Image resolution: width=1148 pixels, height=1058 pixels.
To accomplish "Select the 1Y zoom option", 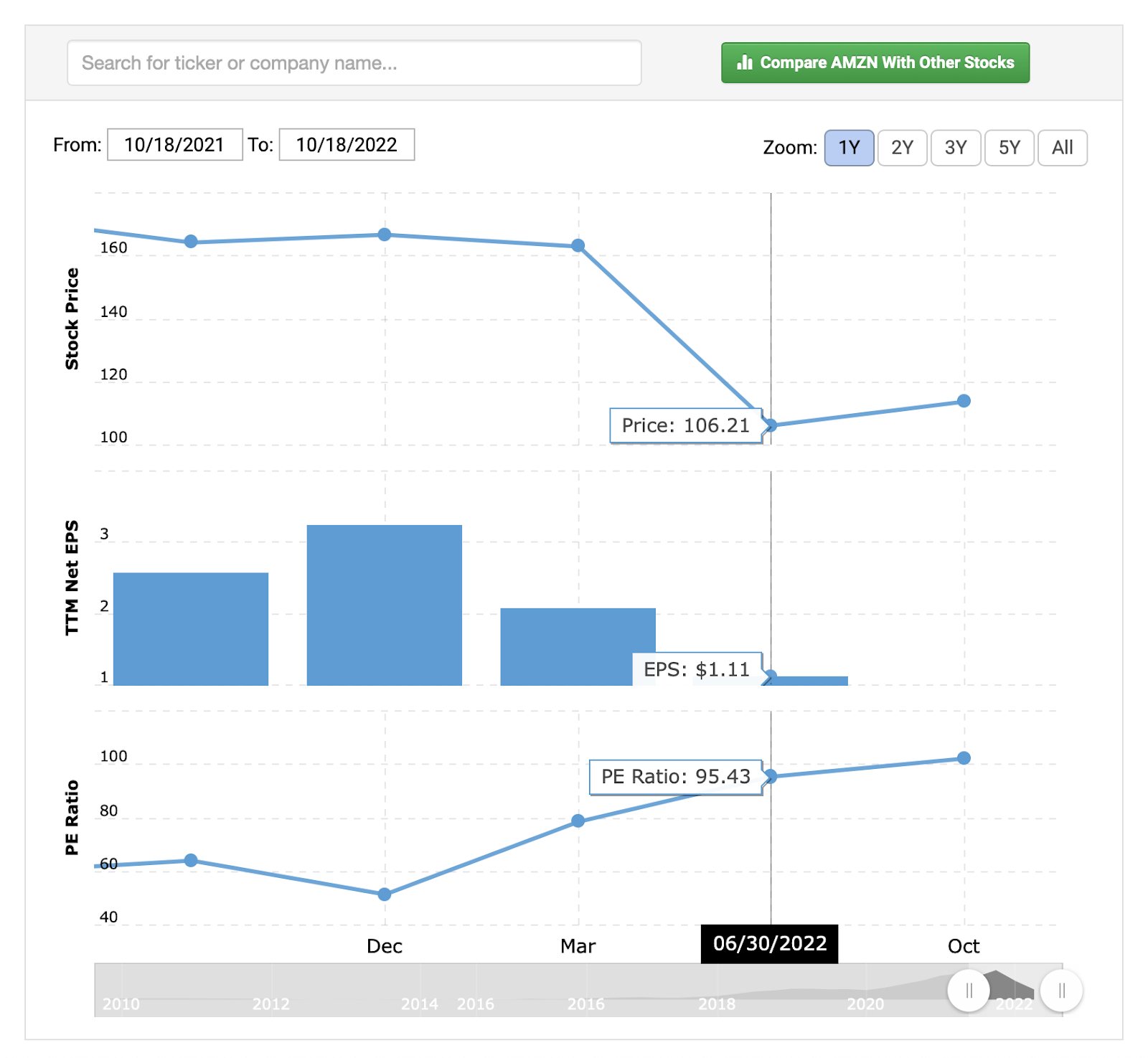I will (x=849, y=148).
